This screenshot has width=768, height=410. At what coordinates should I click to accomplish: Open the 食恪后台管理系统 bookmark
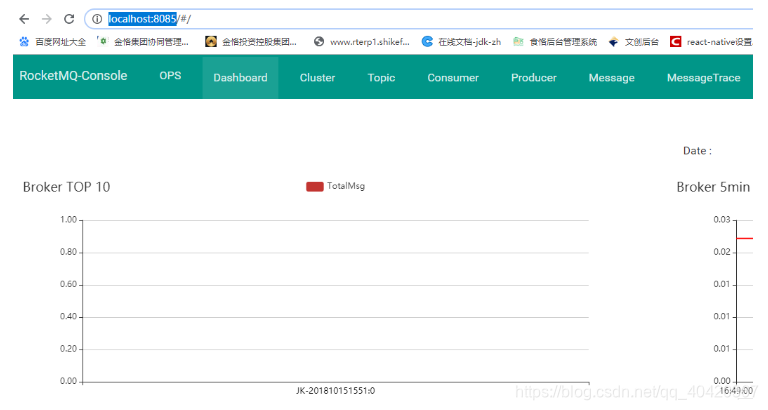click(x=555, y=42)
